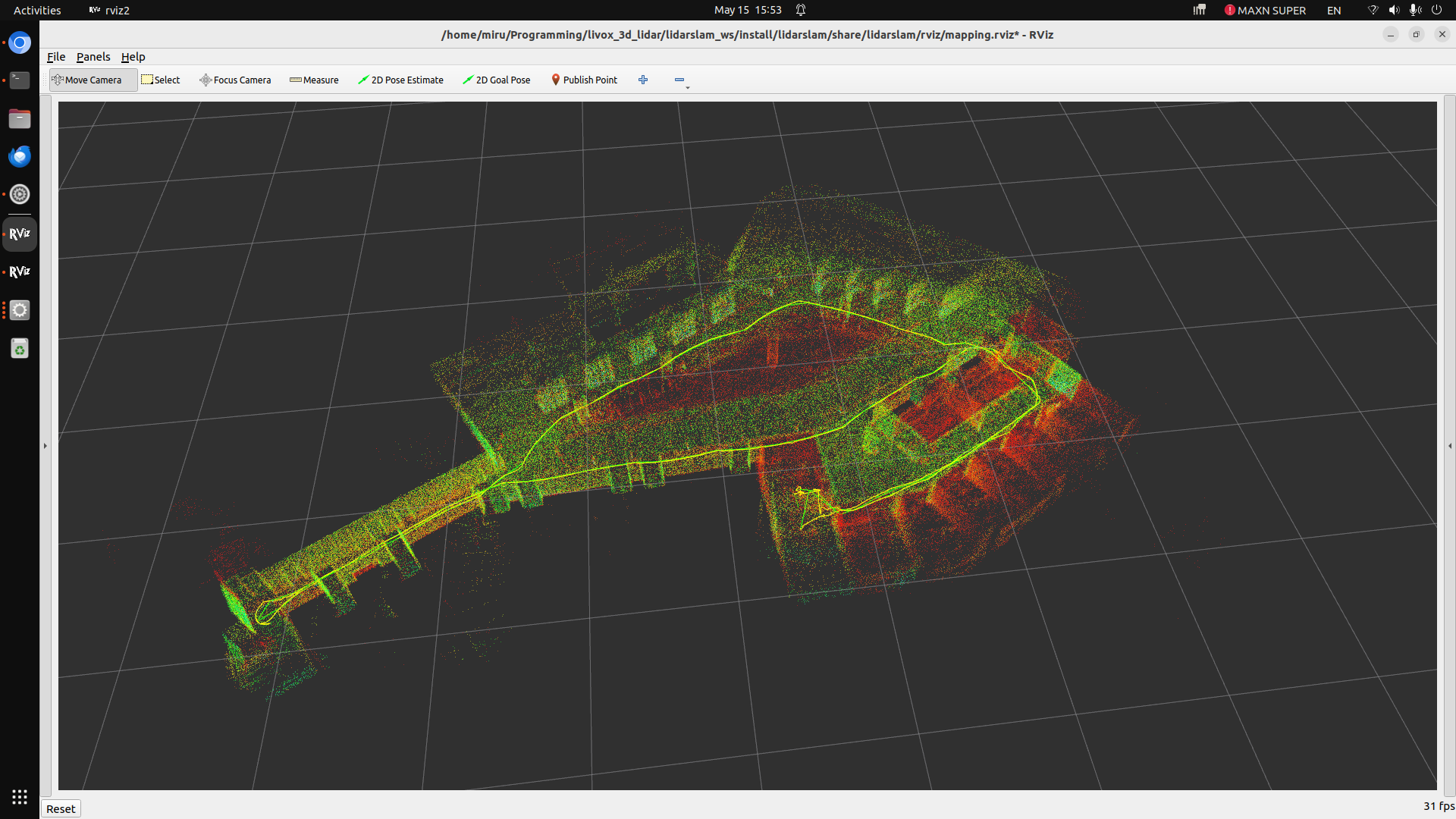Open the second RViz dock icon
The height and width of the screenshot is (819, 1456).
[x=20, y=271]
